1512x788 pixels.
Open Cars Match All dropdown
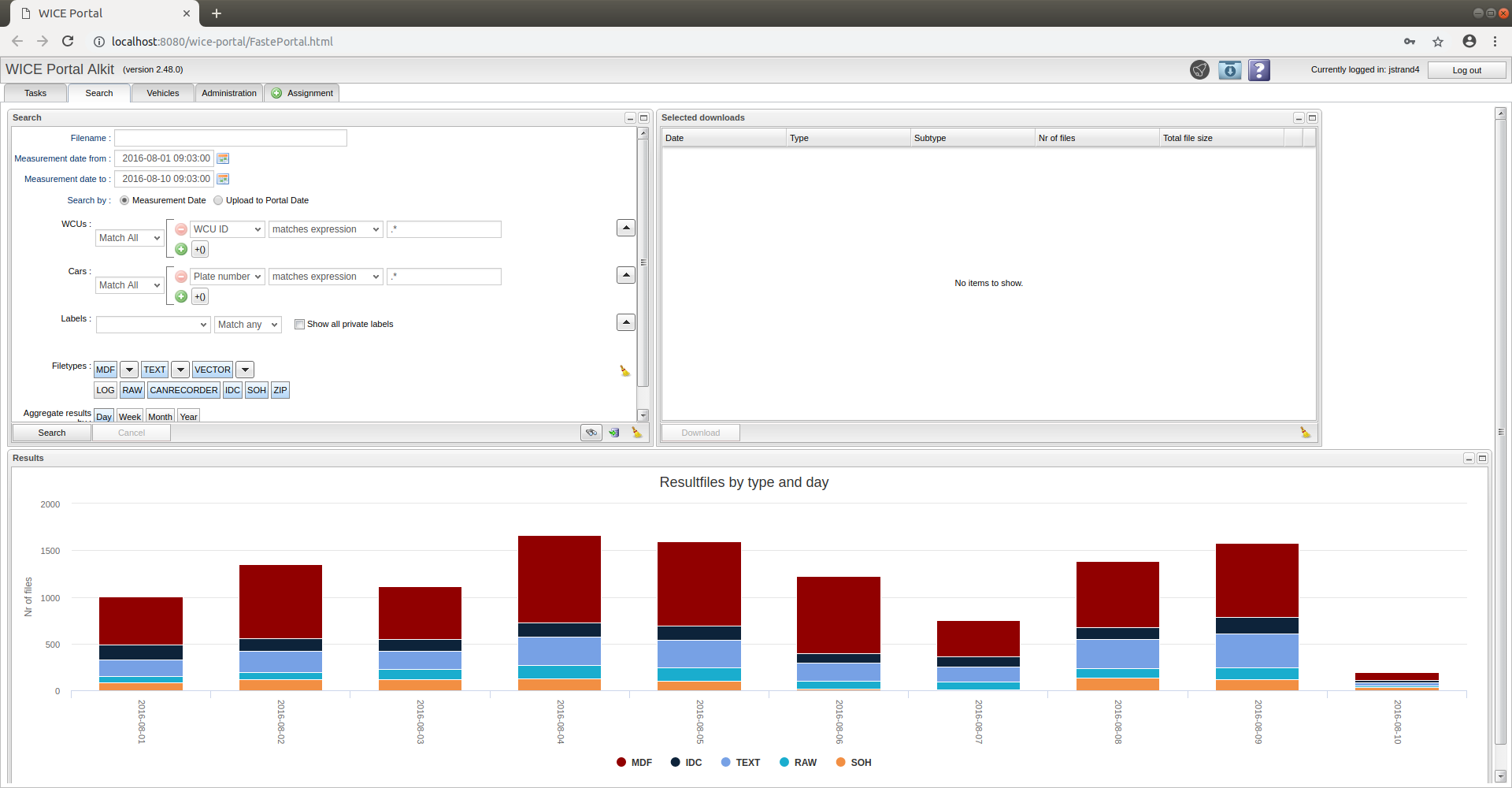[129, 285]
